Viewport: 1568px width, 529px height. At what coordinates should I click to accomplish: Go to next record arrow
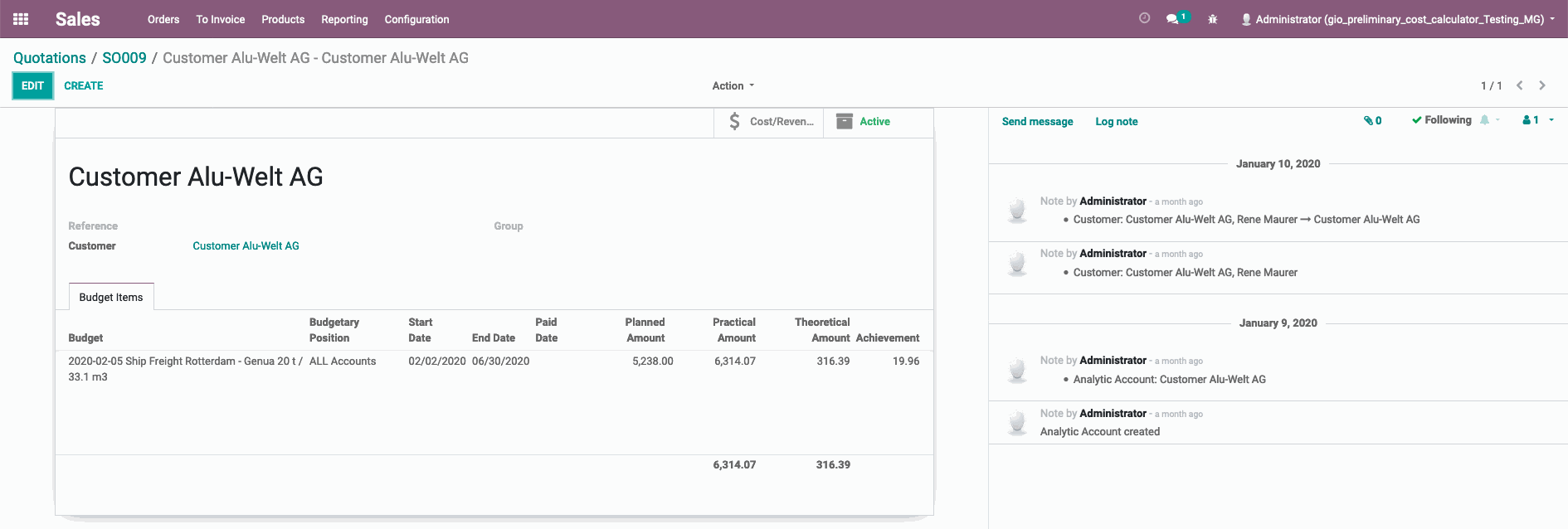(x=1542, y=85)
